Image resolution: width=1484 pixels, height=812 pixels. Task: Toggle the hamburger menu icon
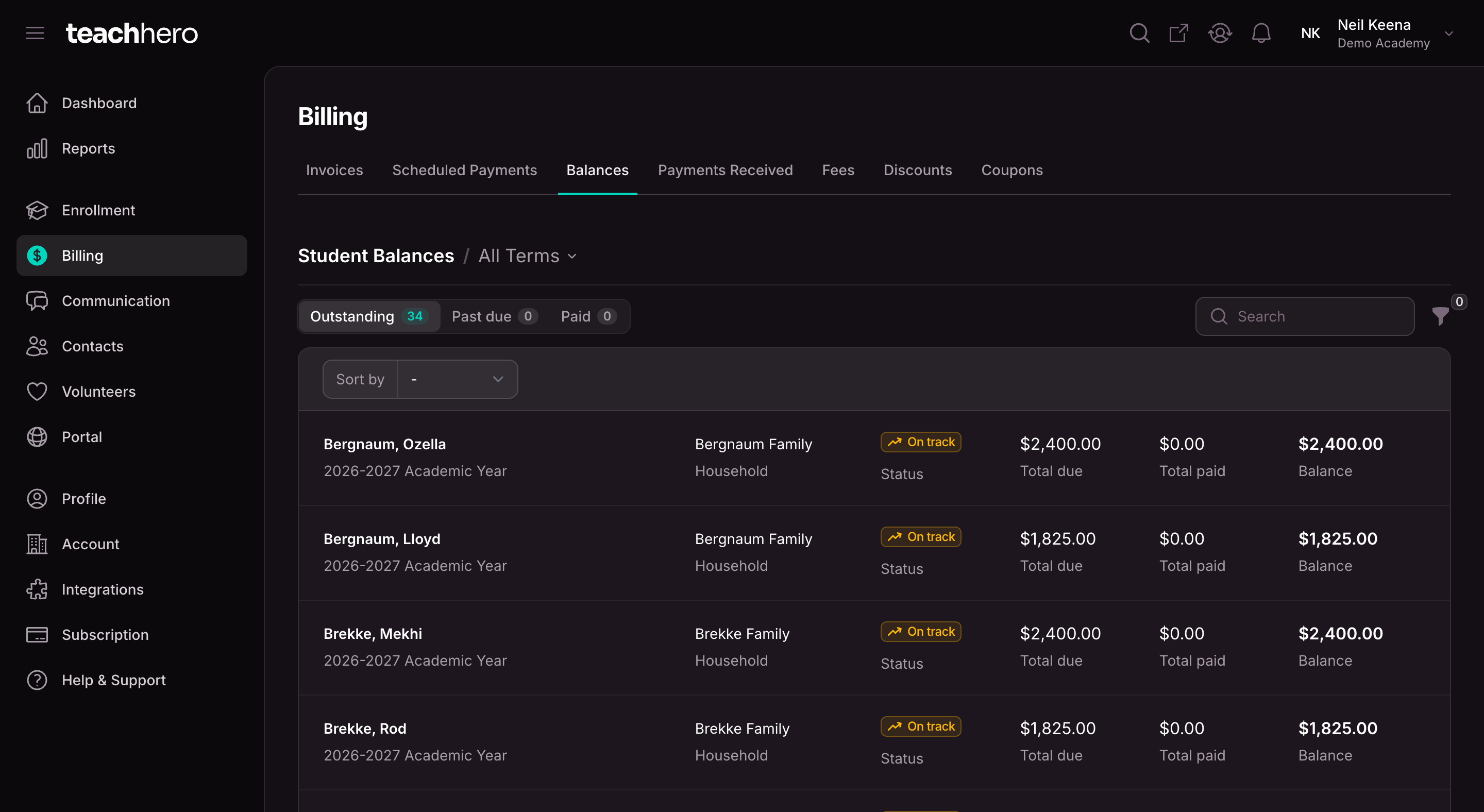pos(35,33)
